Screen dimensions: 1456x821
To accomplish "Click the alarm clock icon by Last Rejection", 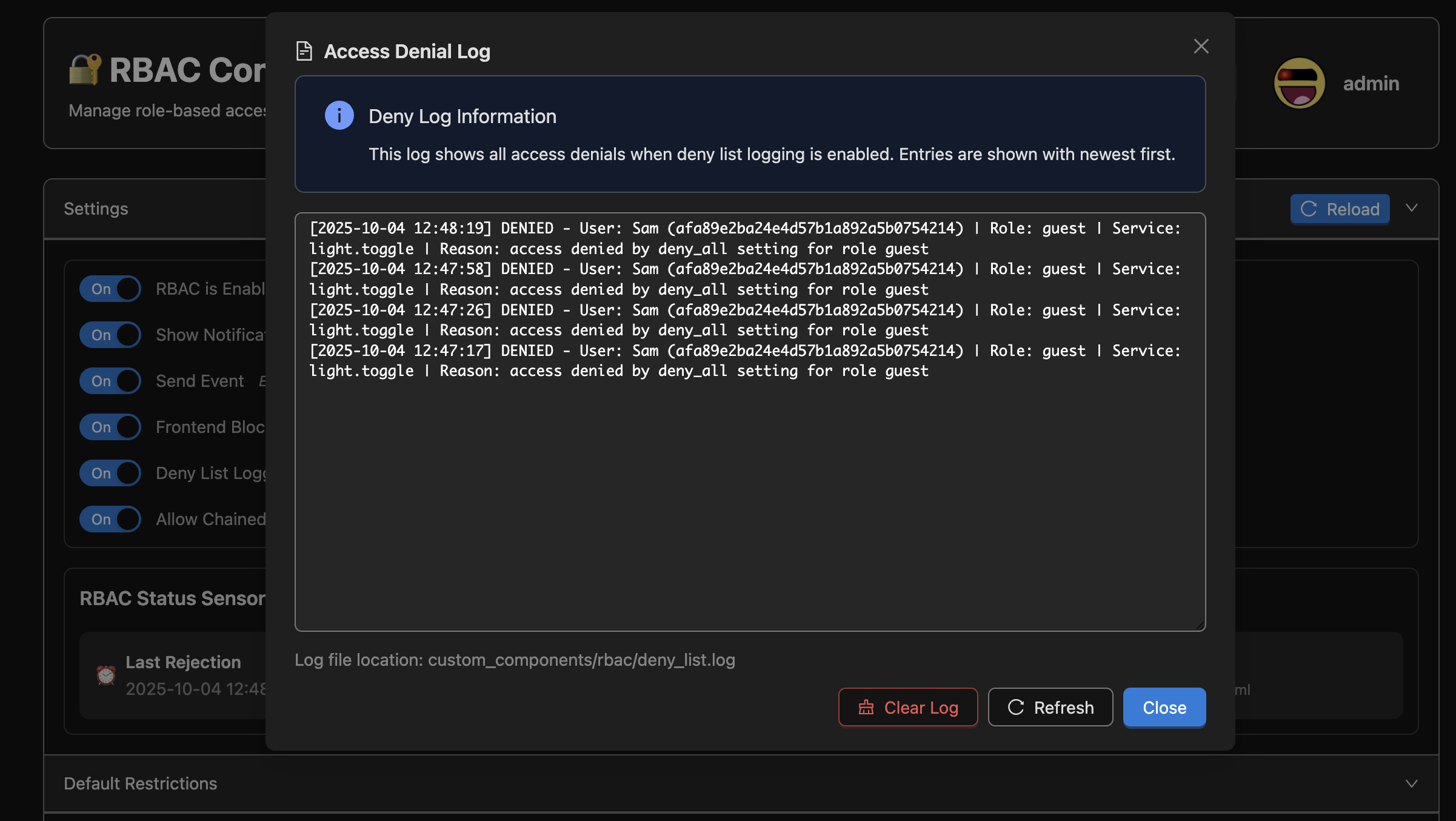I will pyautogui.click(x=106, y=675).
